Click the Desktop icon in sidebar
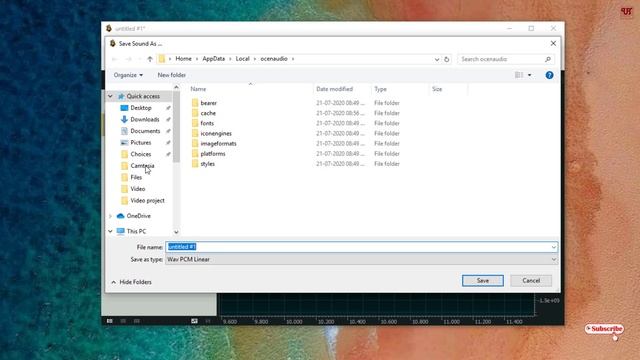Viewport: 640px width, 360px height. coord(124,108)
